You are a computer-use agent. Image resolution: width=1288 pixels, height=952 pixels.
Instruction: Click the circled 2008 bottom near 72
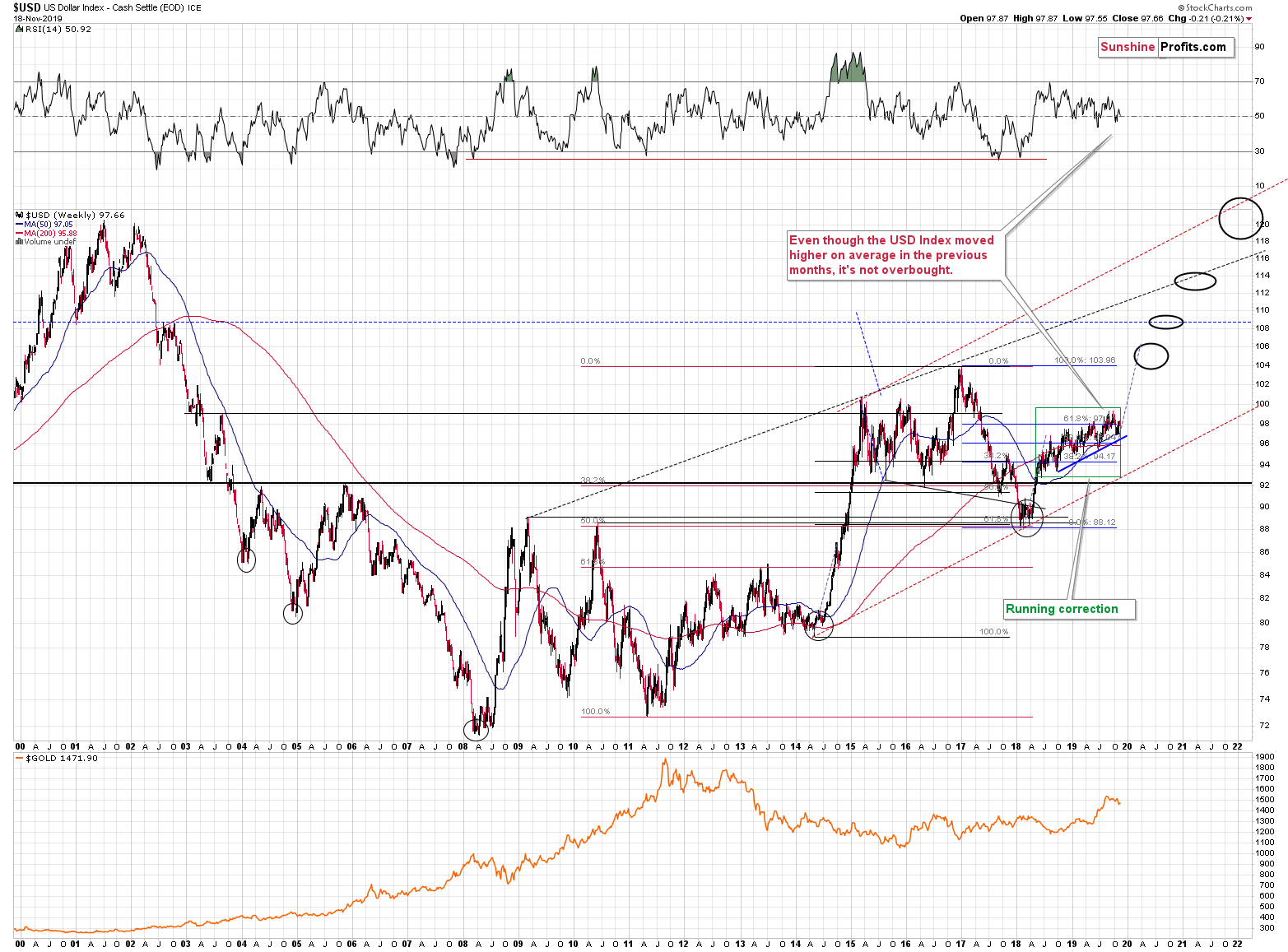476,729
